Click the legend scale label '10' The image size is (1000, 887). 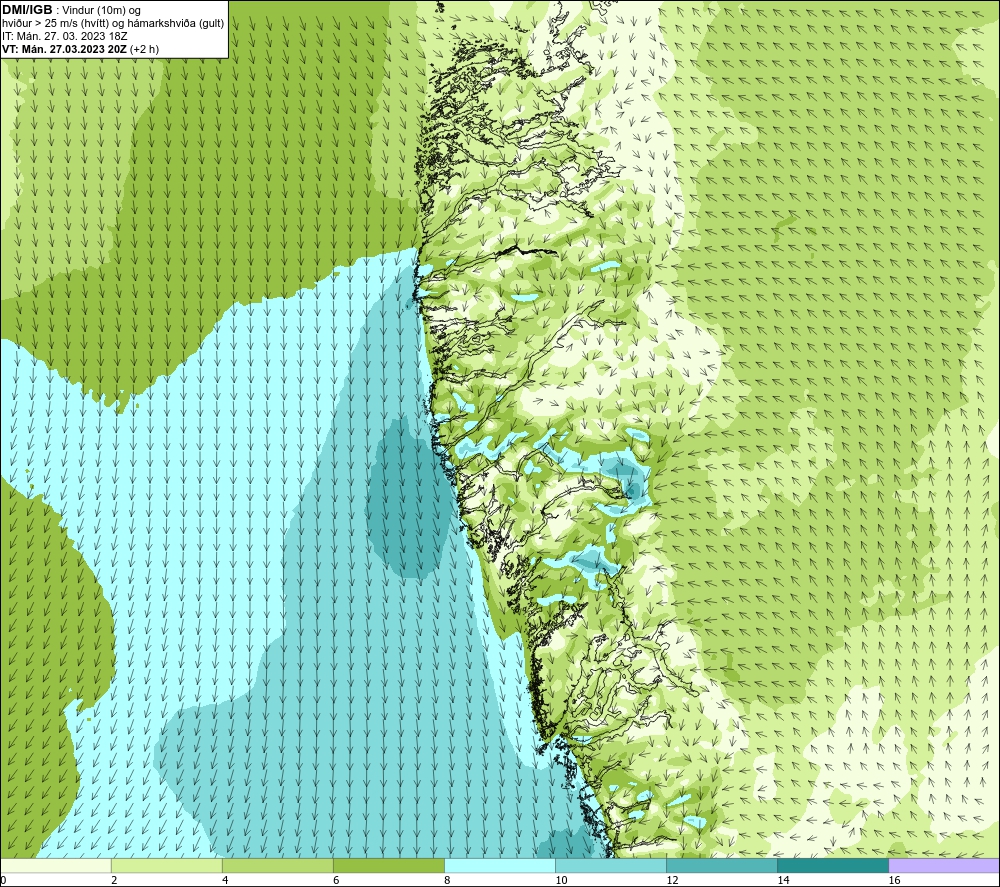(x=561, y=880)
